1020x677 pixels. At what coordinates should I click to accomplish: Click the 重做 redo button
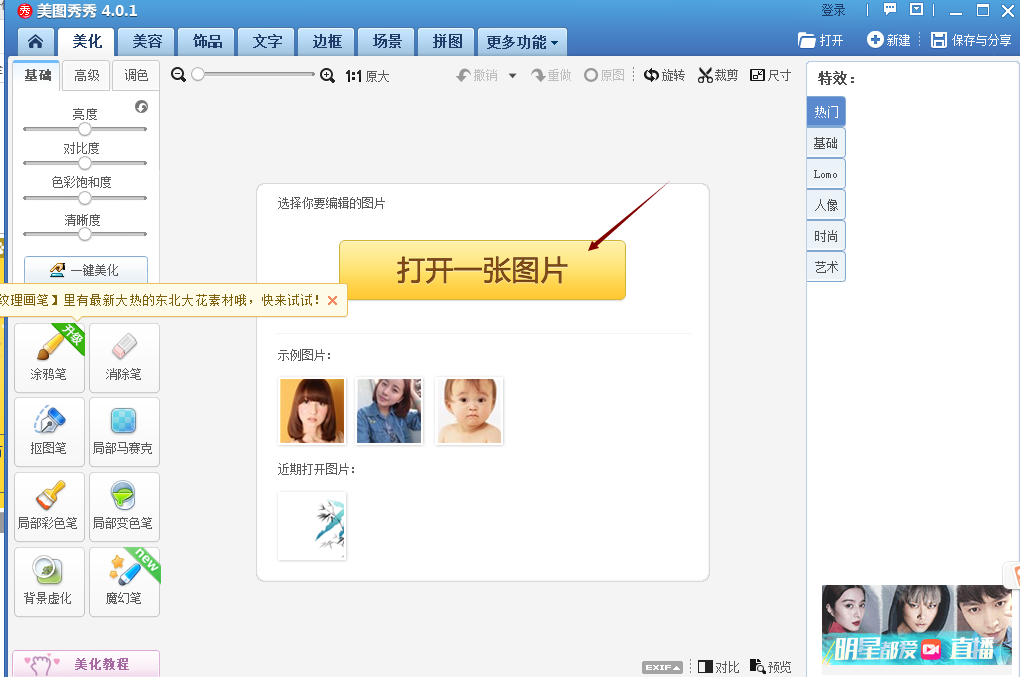click(x=551, y=75)
